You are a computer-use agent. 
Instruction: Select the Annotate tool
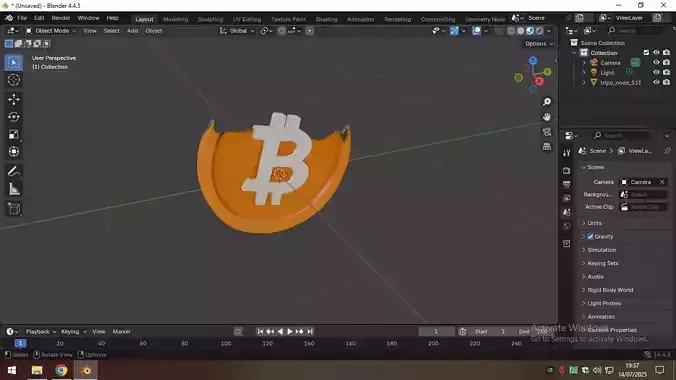(14, 171)
